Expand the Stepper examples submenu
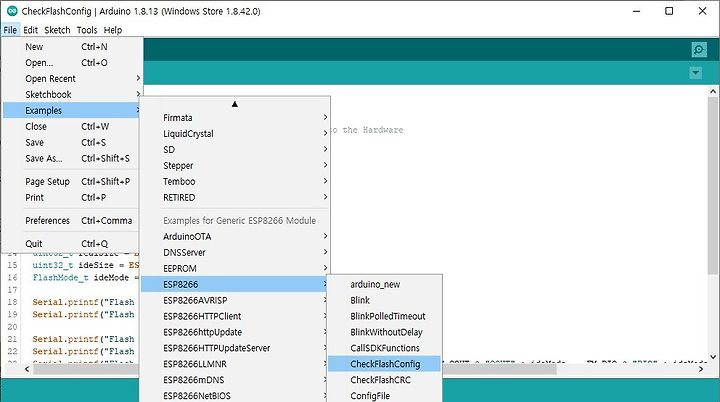The image size is (720, 402). pos(235,165)
